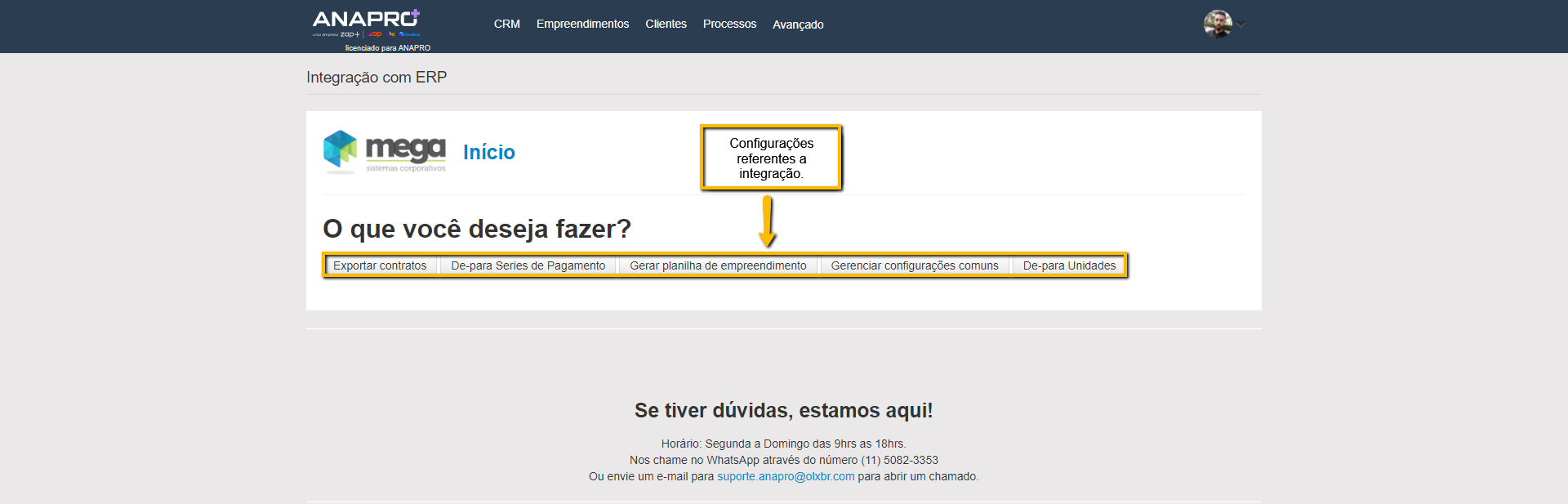Open the Empreendimentos menu
Screen dimensions: 1568x504
coord(582,25)
